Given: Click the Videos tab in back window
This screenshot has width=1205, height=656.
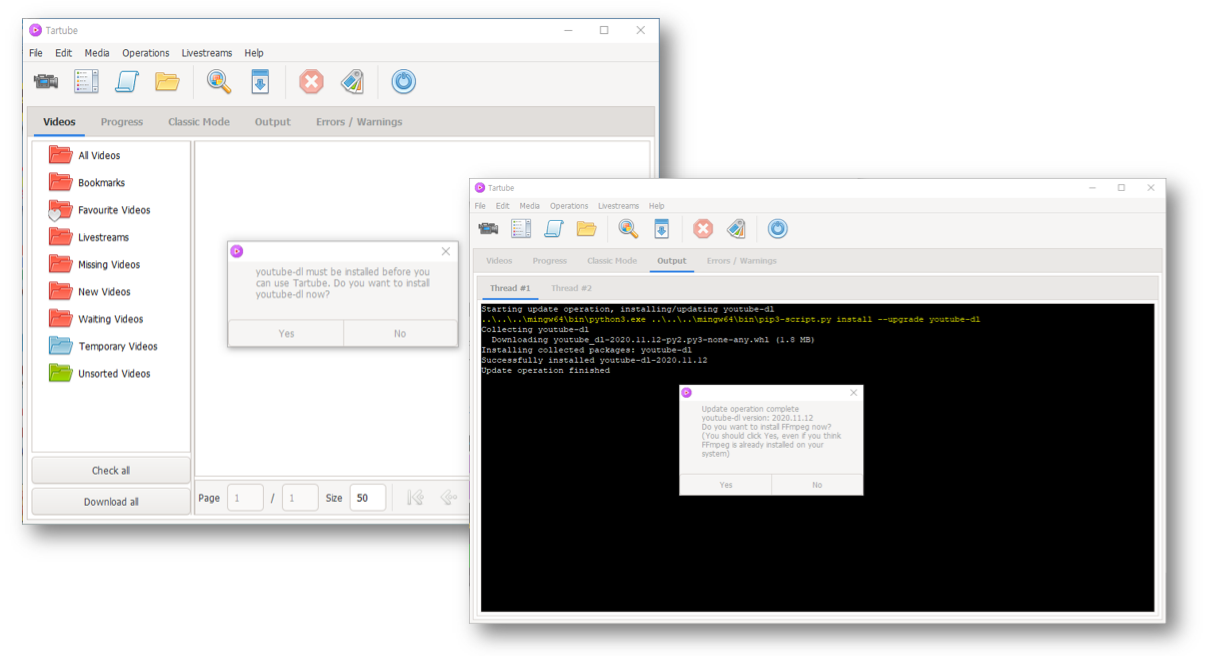Looking at the screenshot, I should [x=59, y=122].
